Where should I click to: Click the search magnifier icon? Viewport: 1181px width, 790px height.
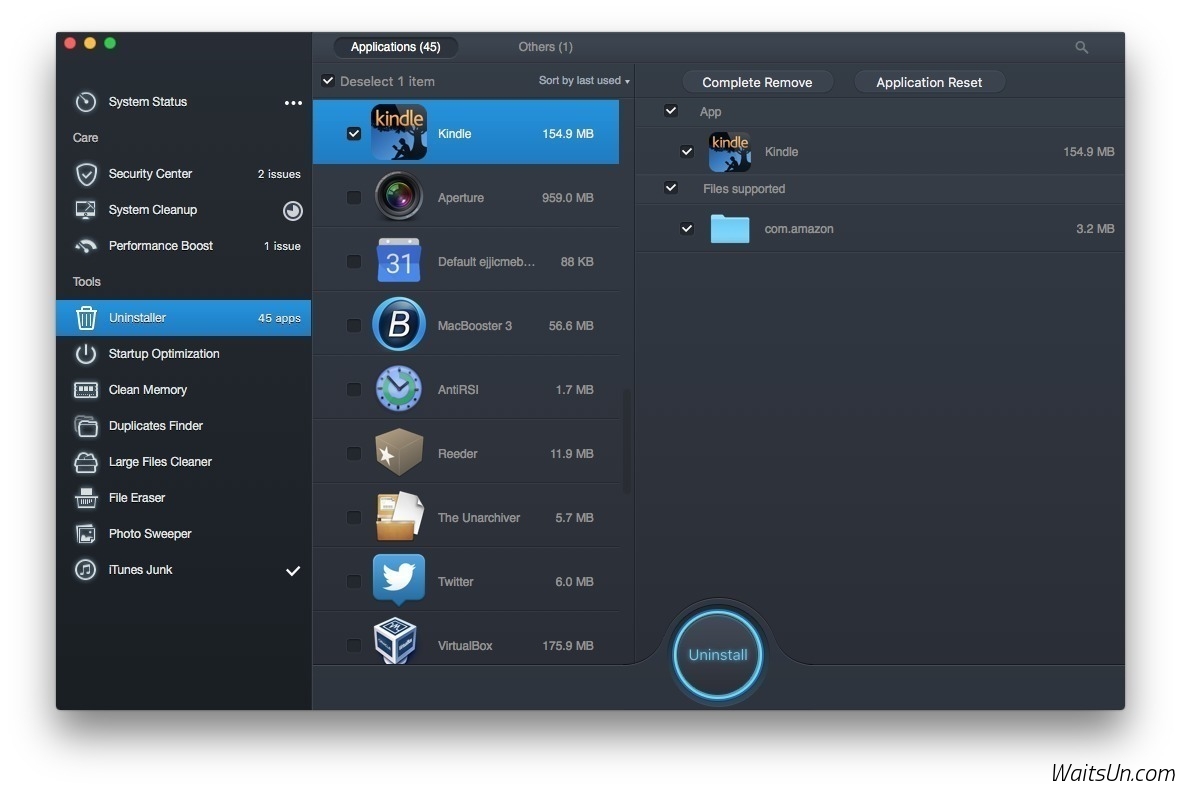[1081, 47]
